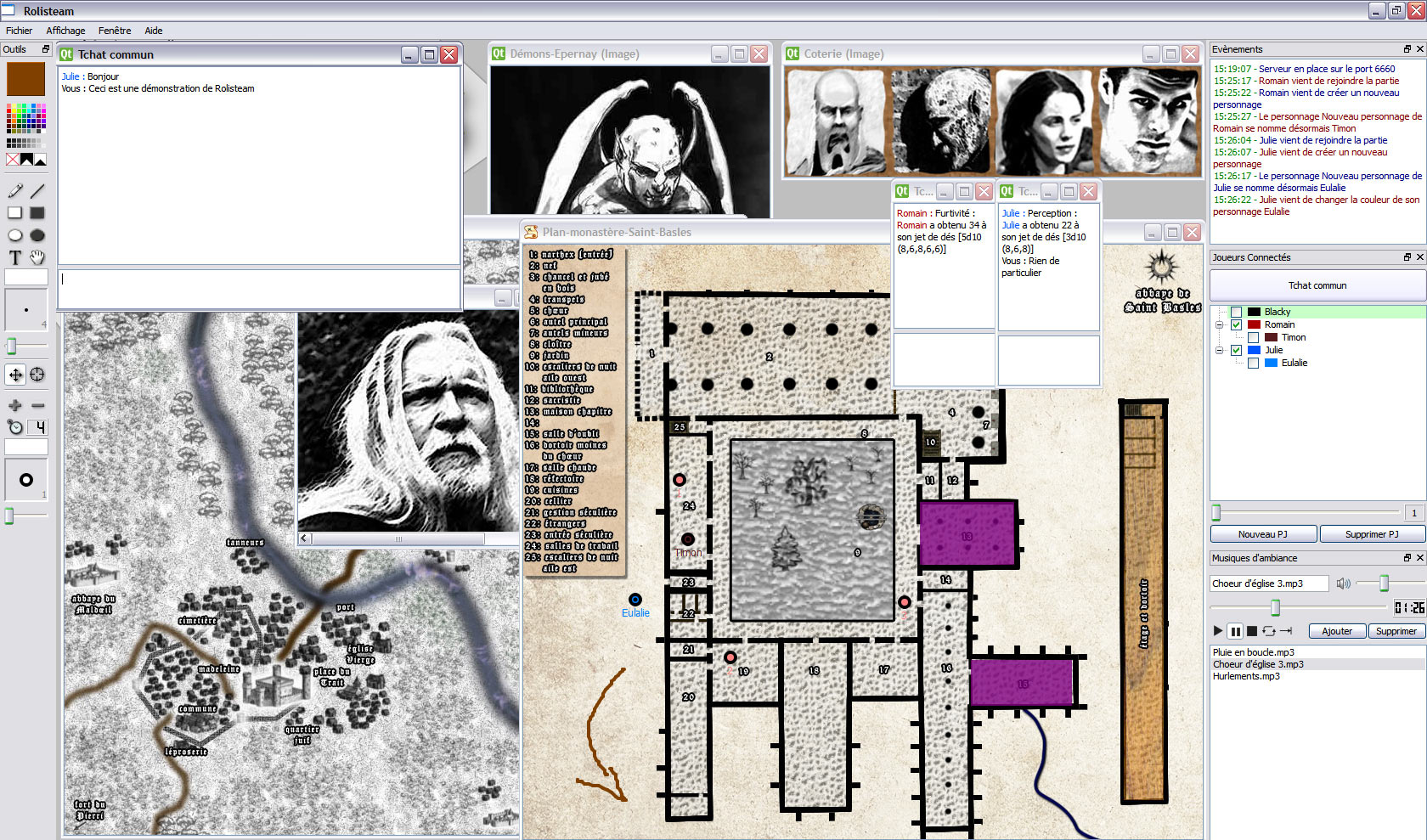Toggle loop playback for ambient music
This screenshot has width=1427, height=840.
[x=1269, y=631]
